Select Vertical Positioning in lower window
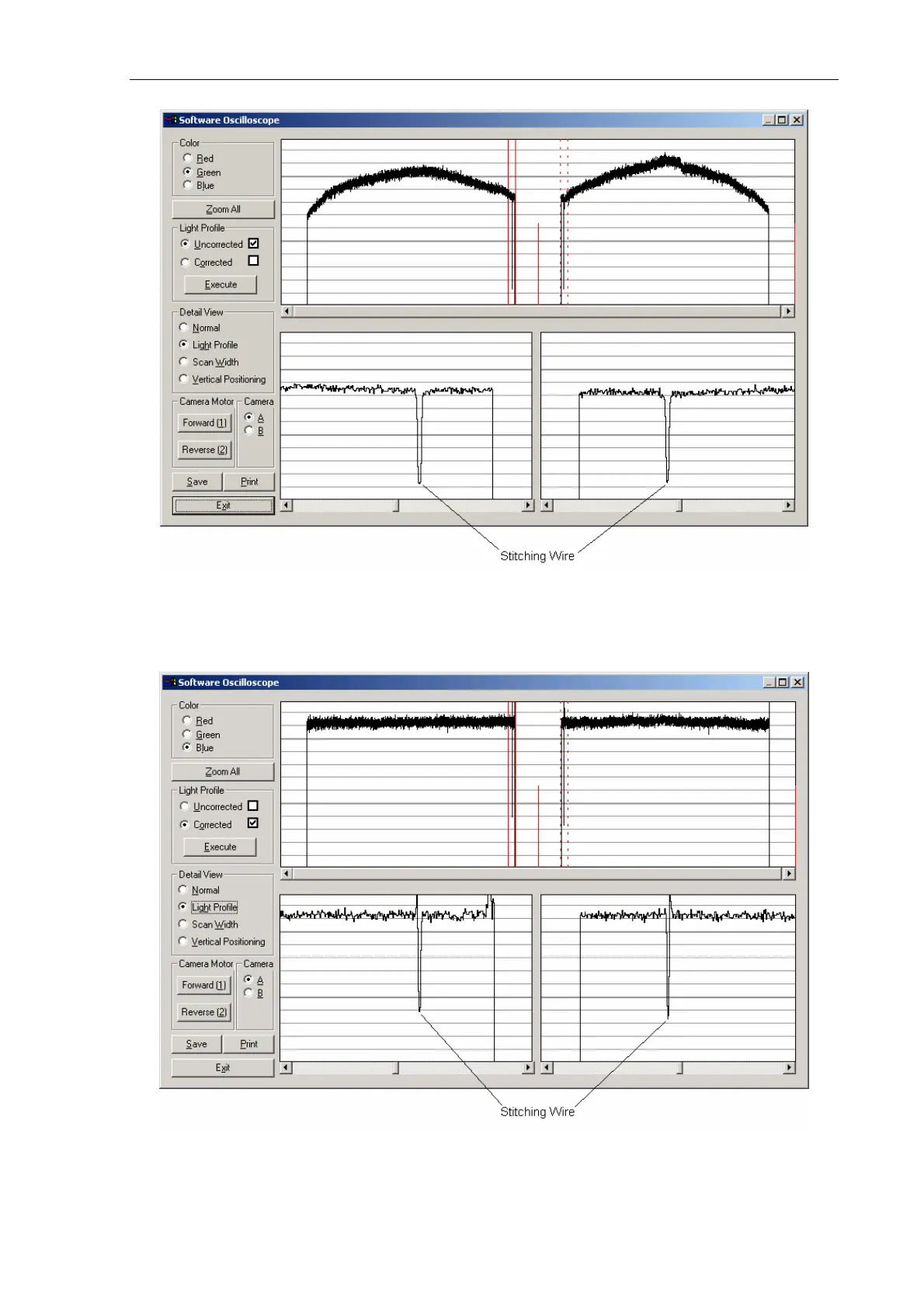924x1308 pixels. point(182,941)
